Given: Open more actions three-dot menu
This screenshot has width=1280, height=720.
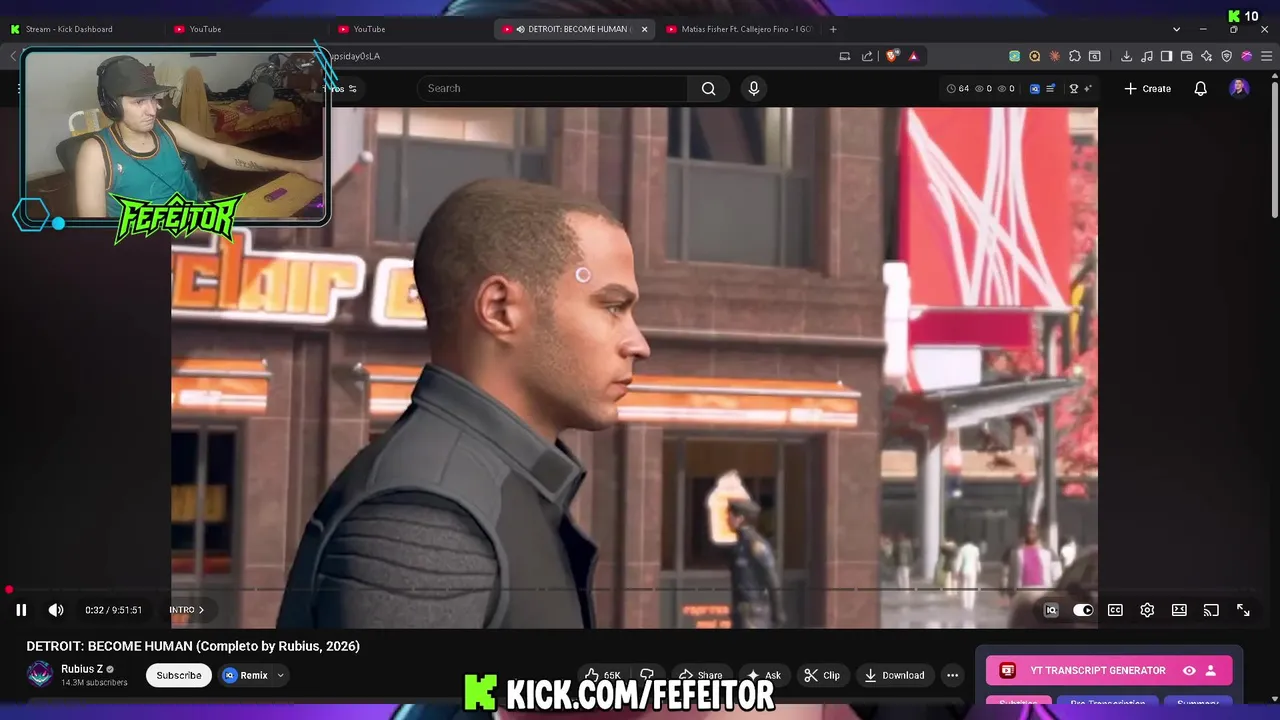Looking at the screenshot, I should coord(952,675).
